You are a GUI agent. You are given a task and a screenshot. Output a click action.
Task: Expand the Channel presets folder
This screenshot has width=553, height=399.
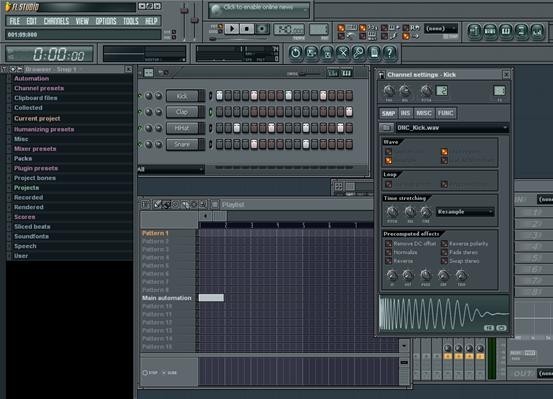coord(39,88)
